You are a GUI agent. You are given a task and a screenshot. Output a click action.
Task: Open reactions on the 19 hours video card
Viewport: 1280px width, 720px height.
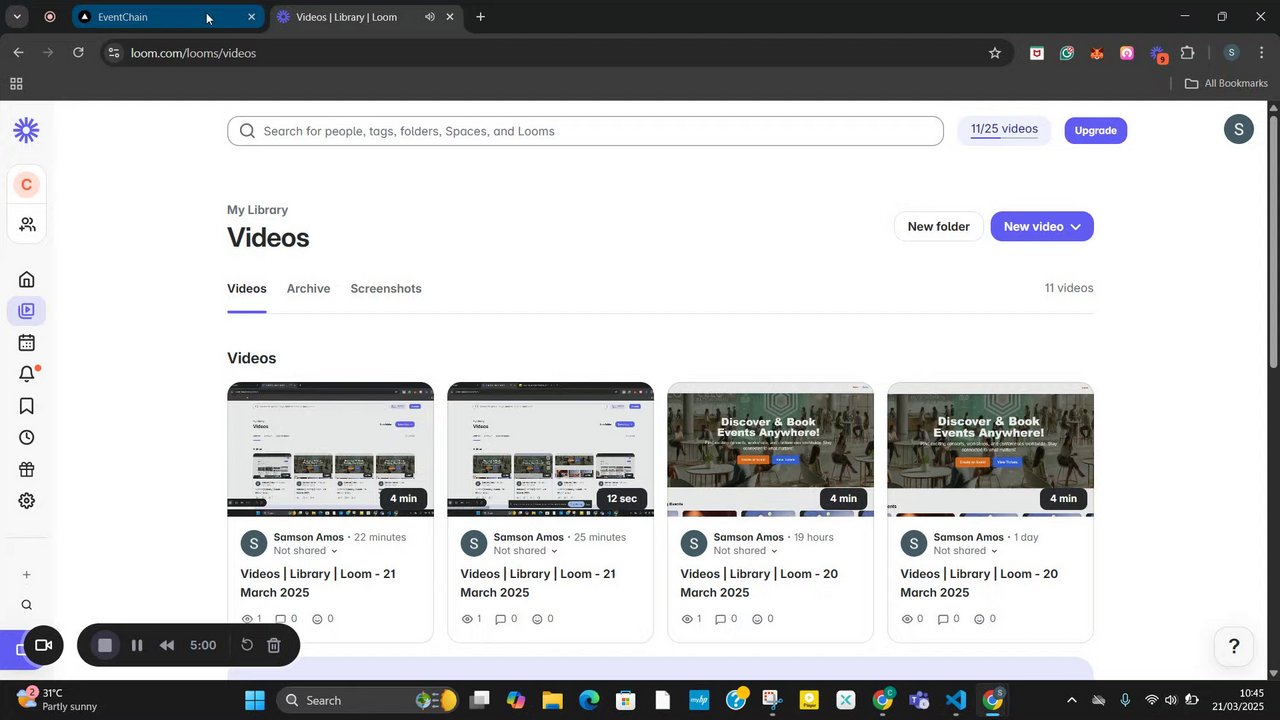(763, 619)
